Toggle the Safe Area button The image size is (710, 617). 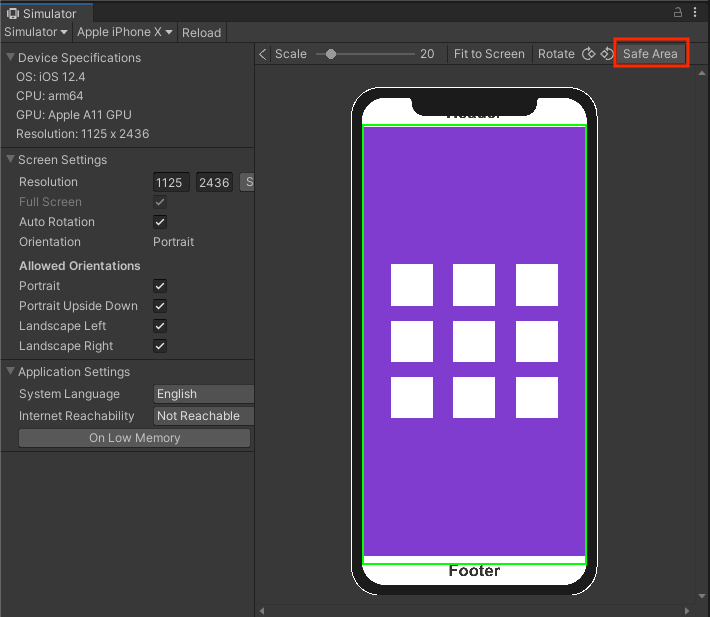650,54
